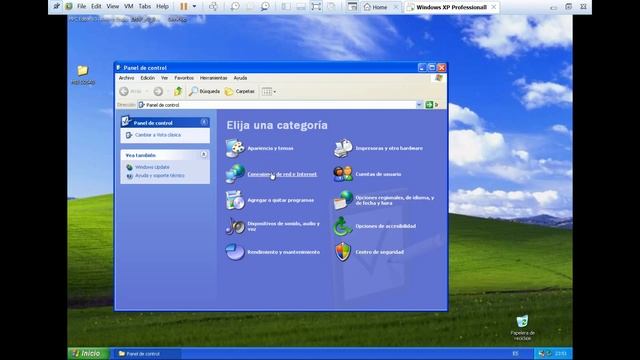Click the ES language indicator in taskbar
This screenshot has width=640, height=360.
coord(516,353)
